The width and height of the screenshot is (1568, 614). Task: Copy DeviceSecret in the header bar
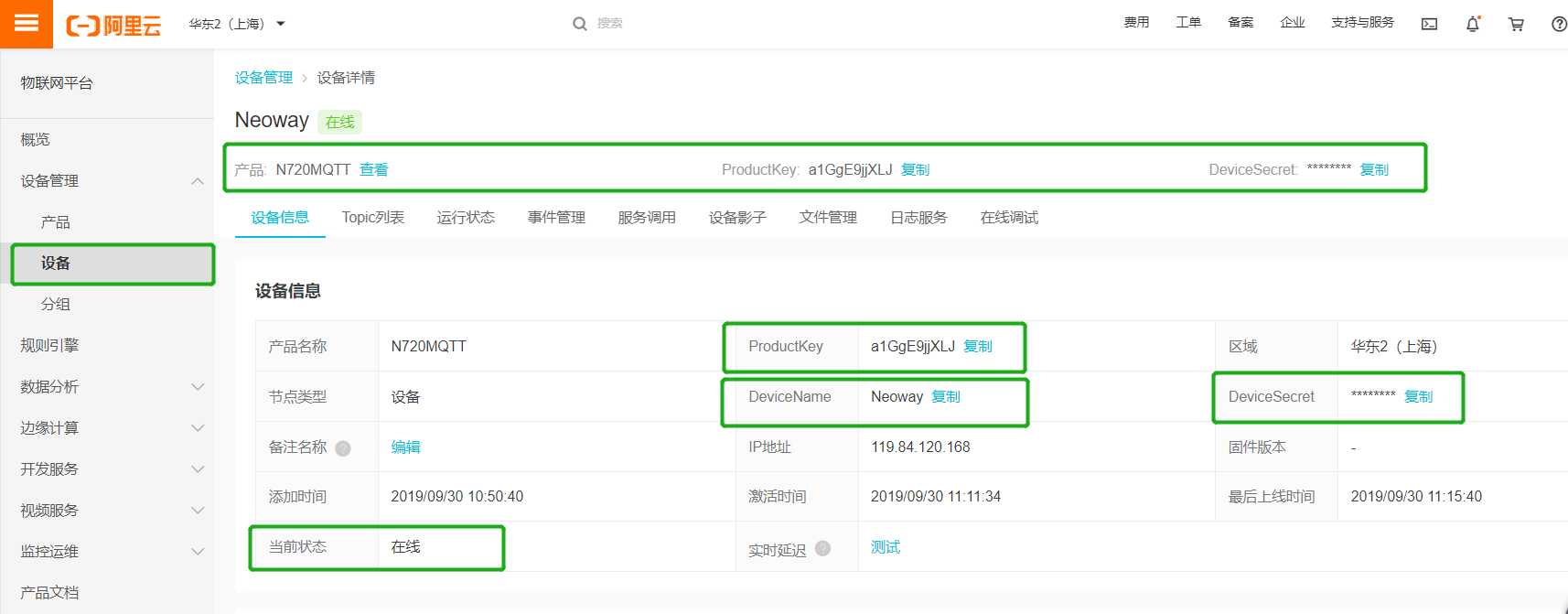pyautogui.click(x=1374, y=169)
